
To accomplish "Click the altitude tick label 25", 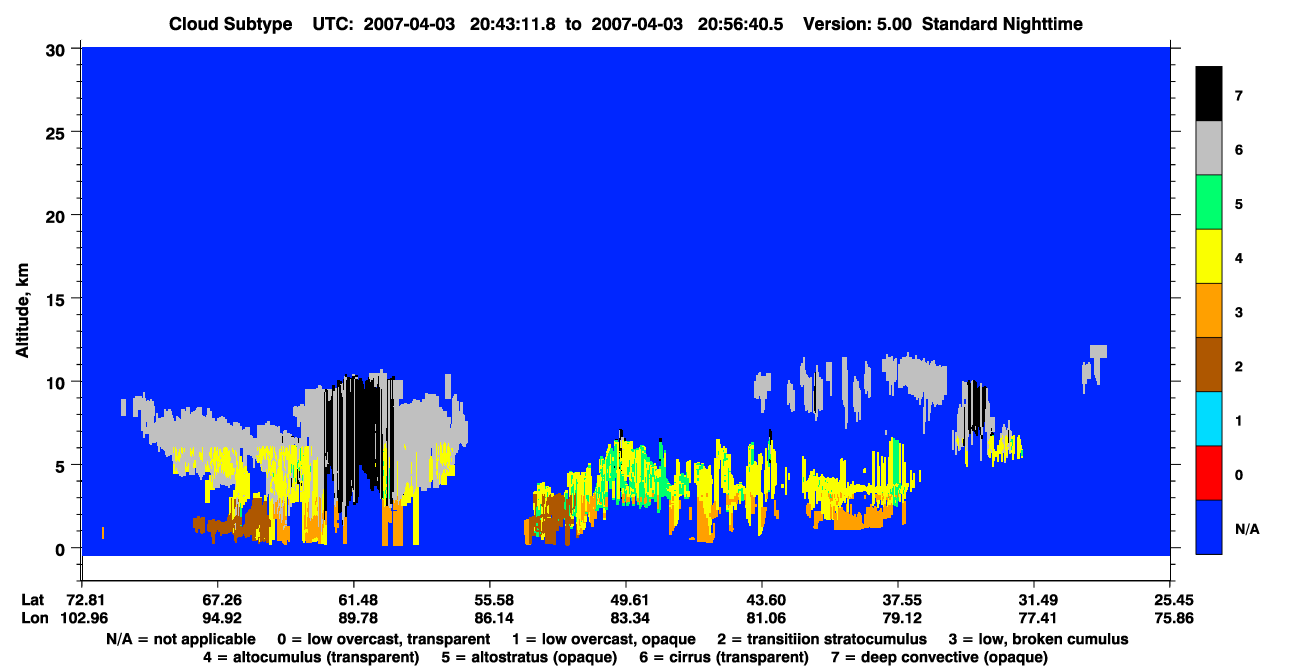I will click(x=58, y=132).
